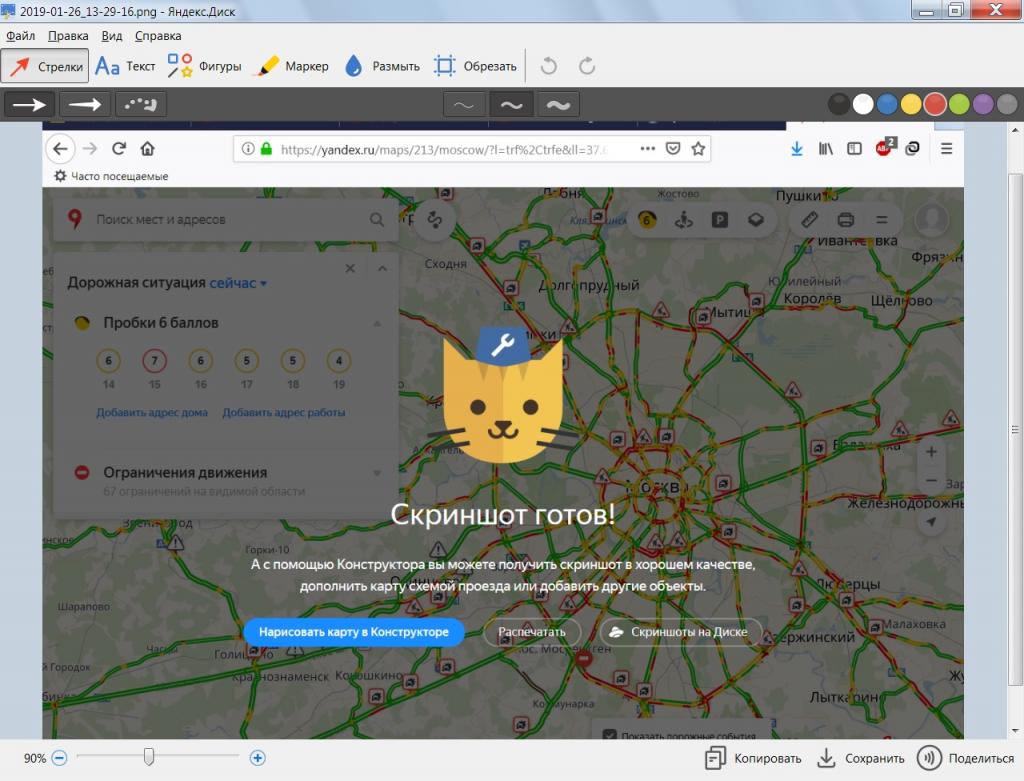The width and height of the screenshot is (1024, 781).
Task: Pick the blue color swatch
Action: point(887,104)
